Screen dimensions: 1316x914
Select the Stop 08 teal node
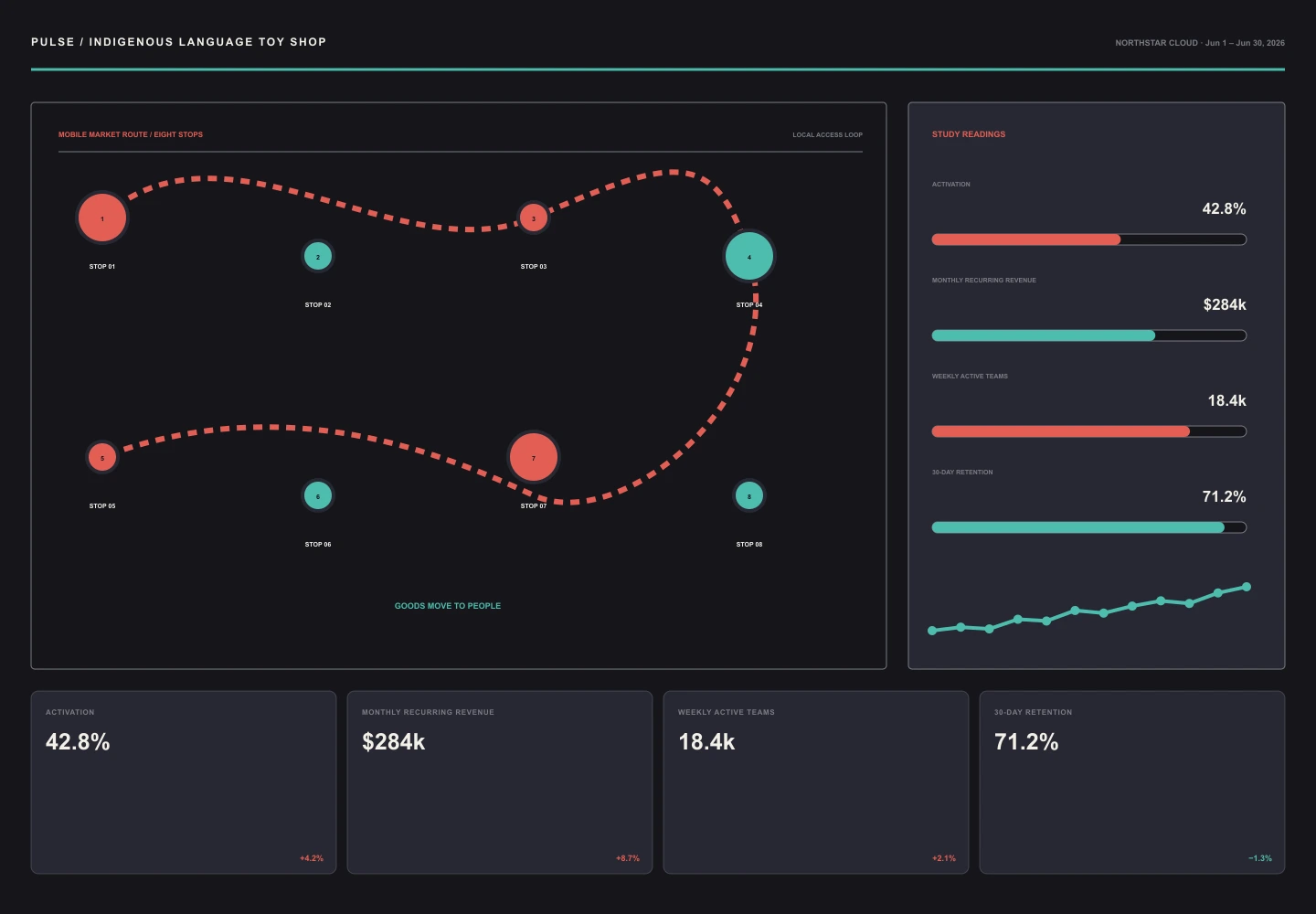749,495
